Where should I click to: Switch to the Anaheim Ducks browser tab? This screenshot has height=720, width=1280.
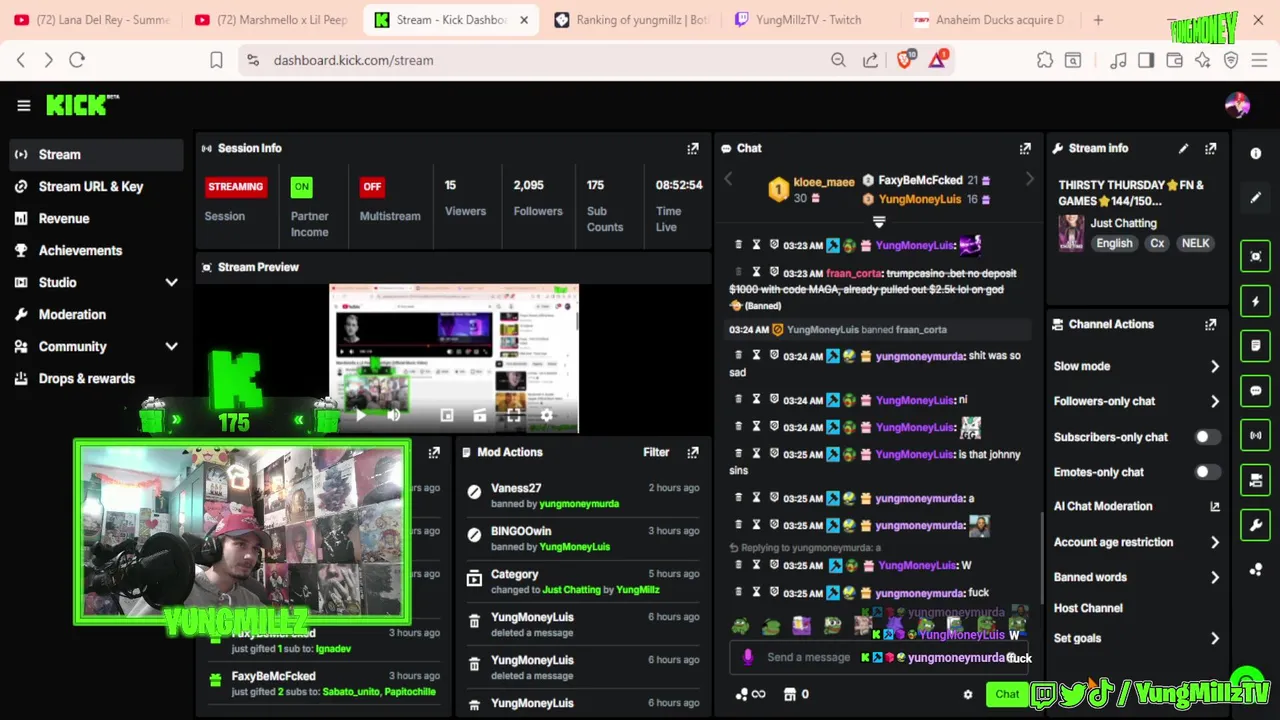[990, 20]
